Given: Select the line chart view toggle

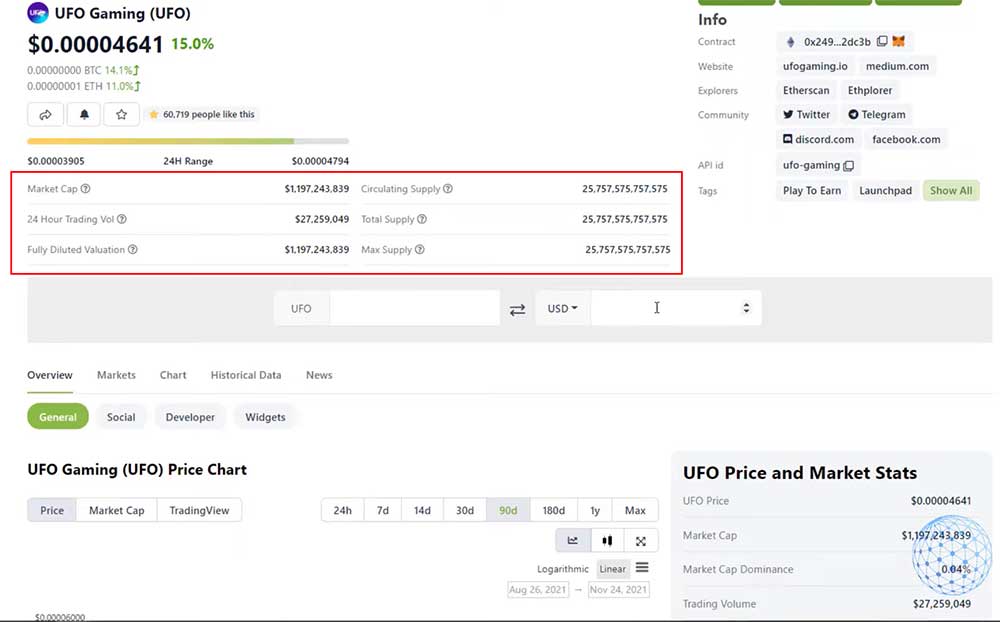Looking at the screenshot, I should 573,540.
